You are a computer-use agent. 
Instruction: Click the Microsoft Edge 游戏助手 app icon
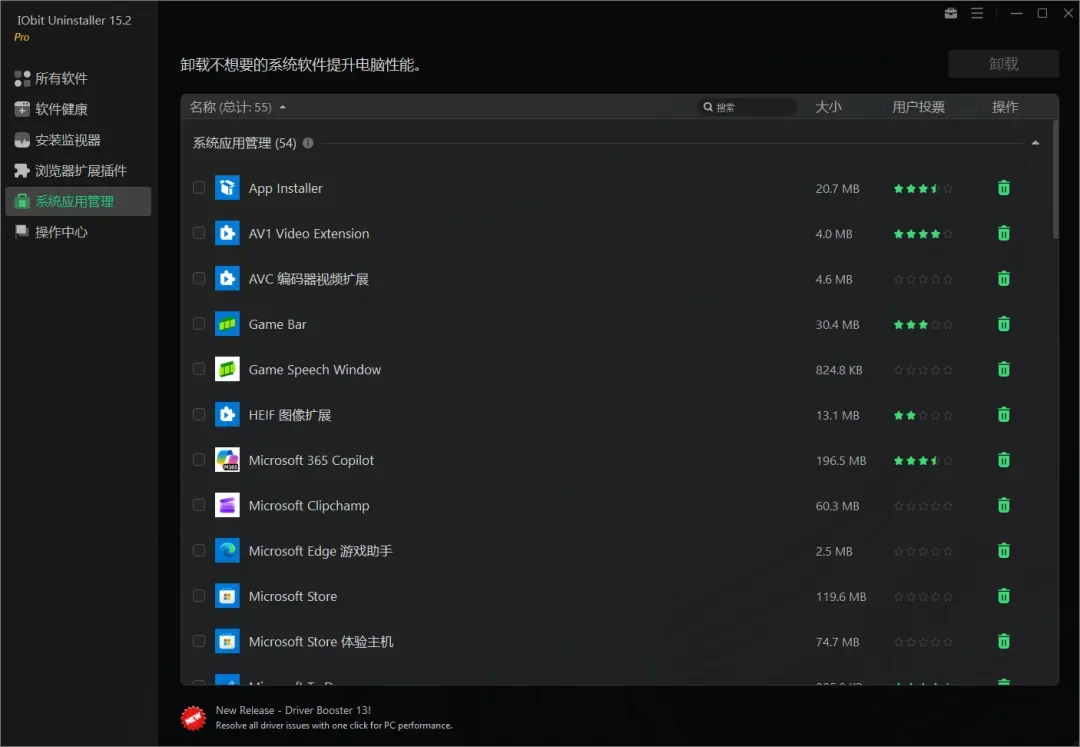227,551
